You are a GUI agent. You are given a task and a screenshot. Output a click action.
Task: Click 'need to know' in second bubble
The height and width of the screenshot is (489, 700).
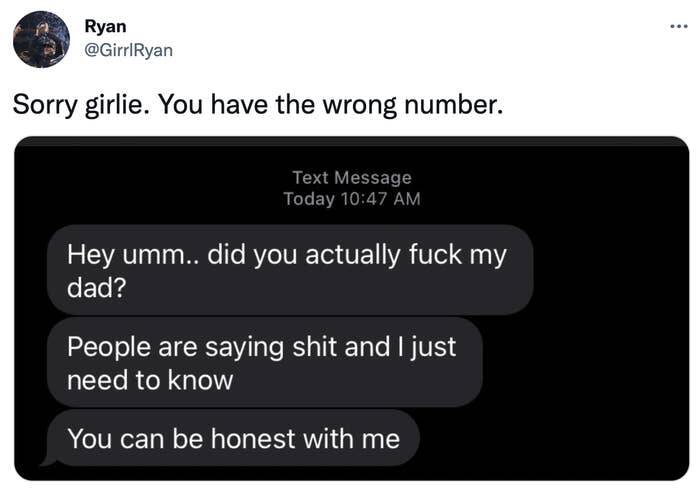150,380
